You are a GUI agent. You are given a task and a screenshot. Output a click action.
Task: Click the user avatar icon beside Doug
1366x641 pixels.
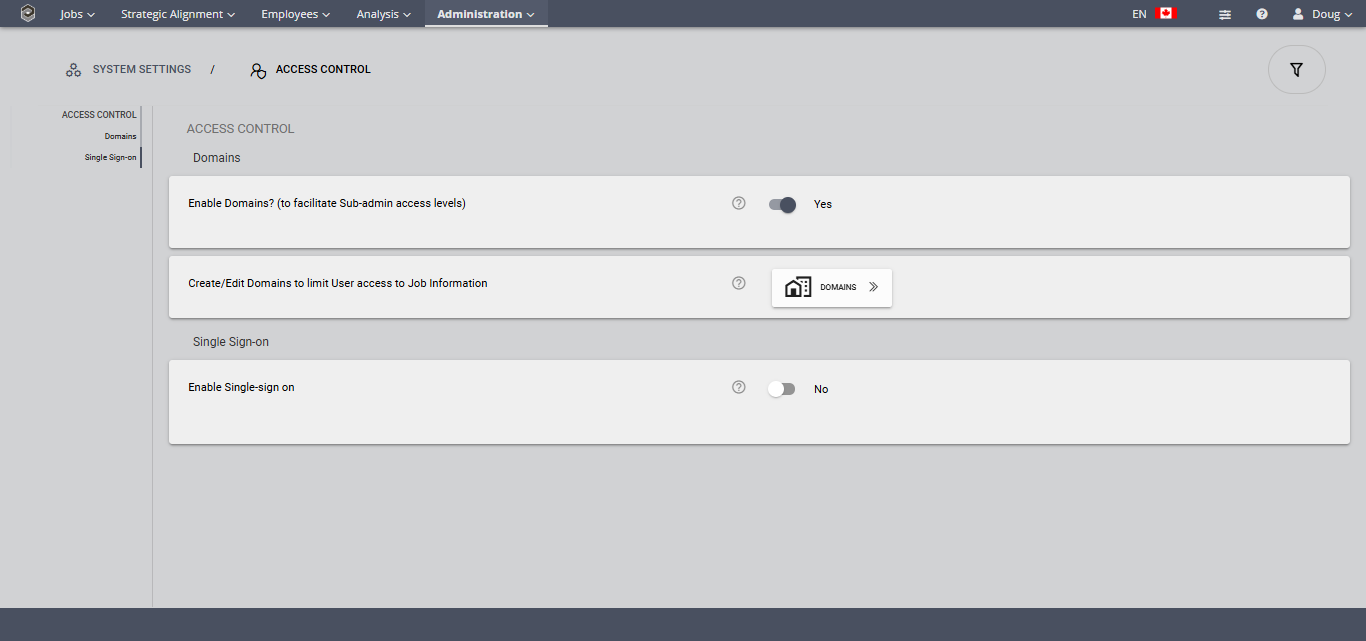point(1298,14)
